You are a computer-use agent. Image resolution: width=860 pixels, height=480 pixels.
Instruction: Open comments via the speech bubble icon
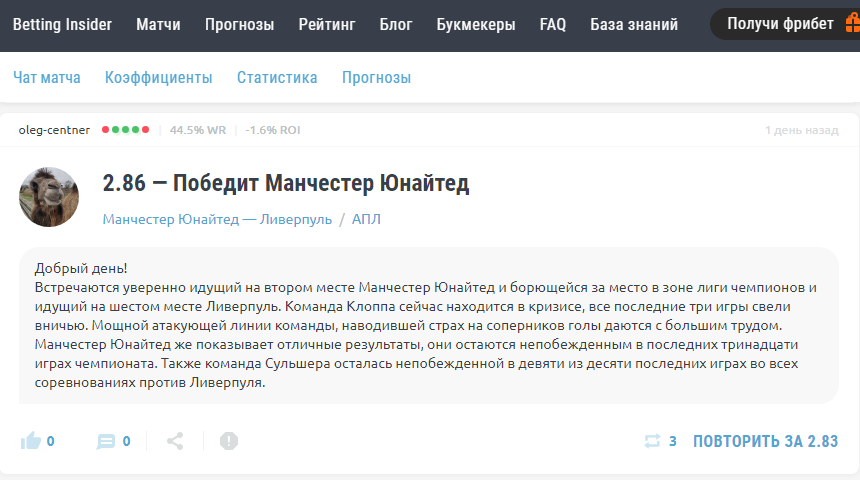(x=106, y=441)
